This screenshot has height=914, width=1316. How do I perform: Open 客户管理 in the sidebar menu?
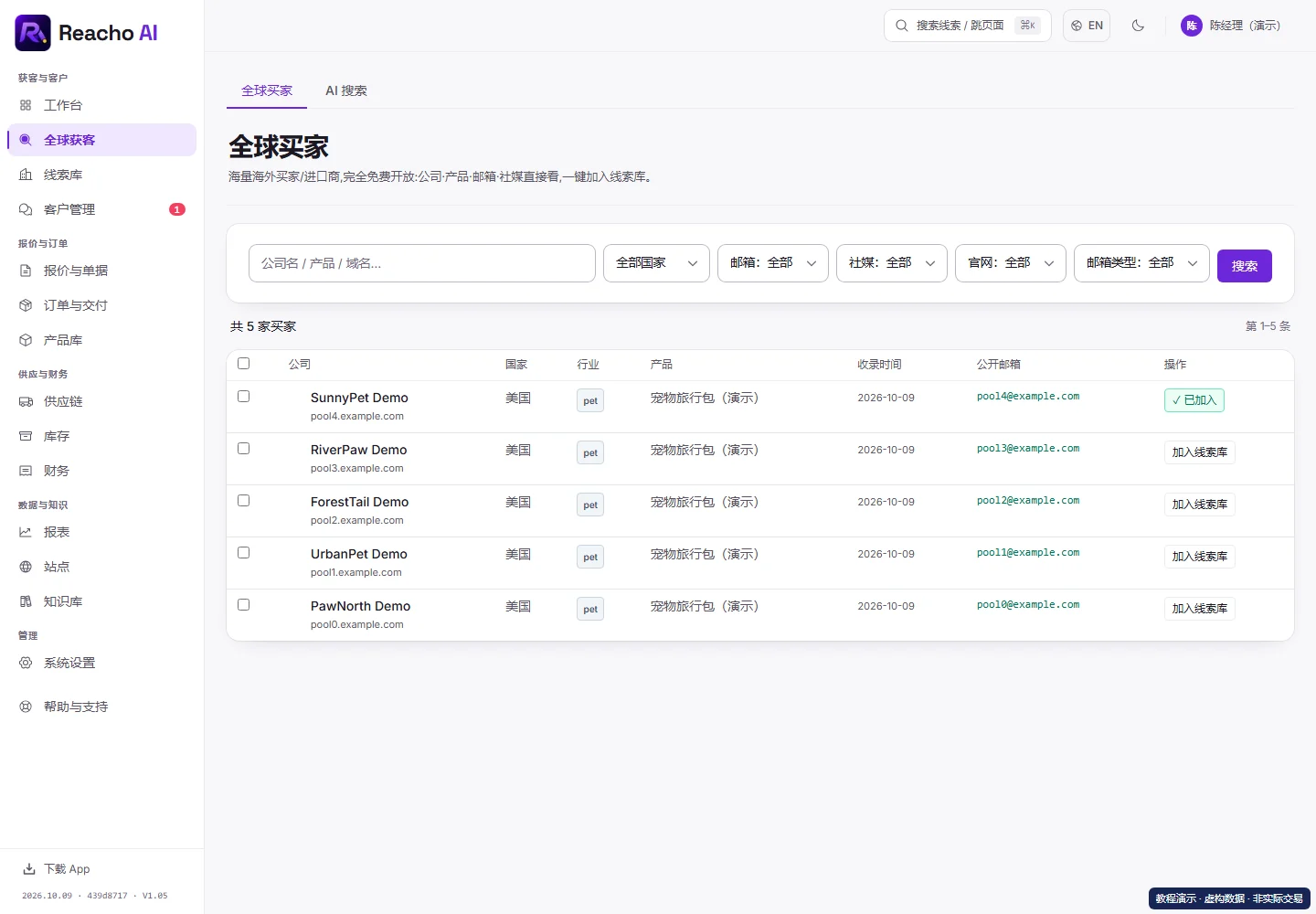click(x=101, y=209)
